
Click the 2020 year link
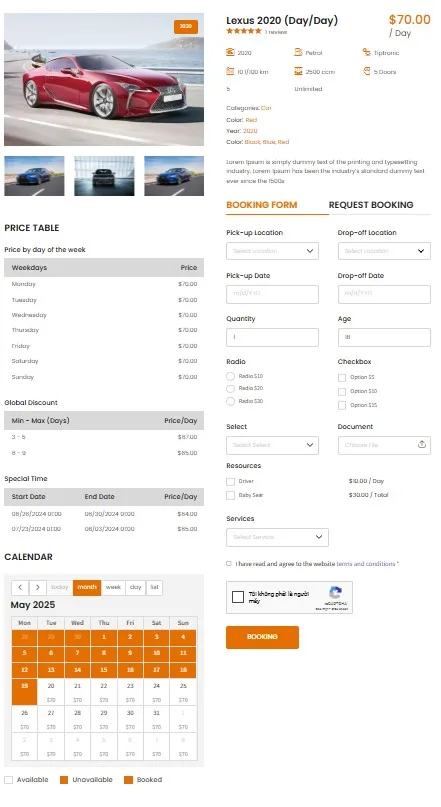tap(250, 131)
